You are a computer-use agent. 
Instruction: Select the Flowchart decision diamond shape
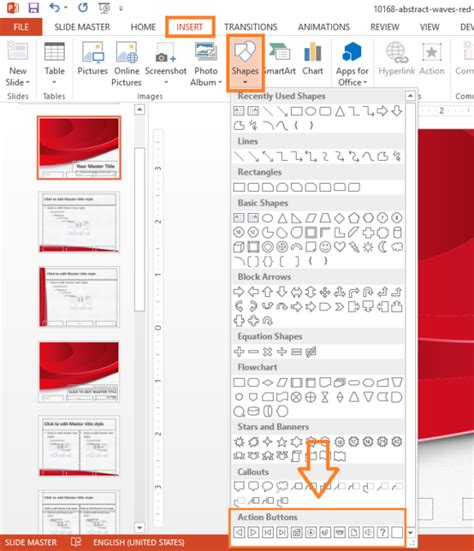(267, 382)
